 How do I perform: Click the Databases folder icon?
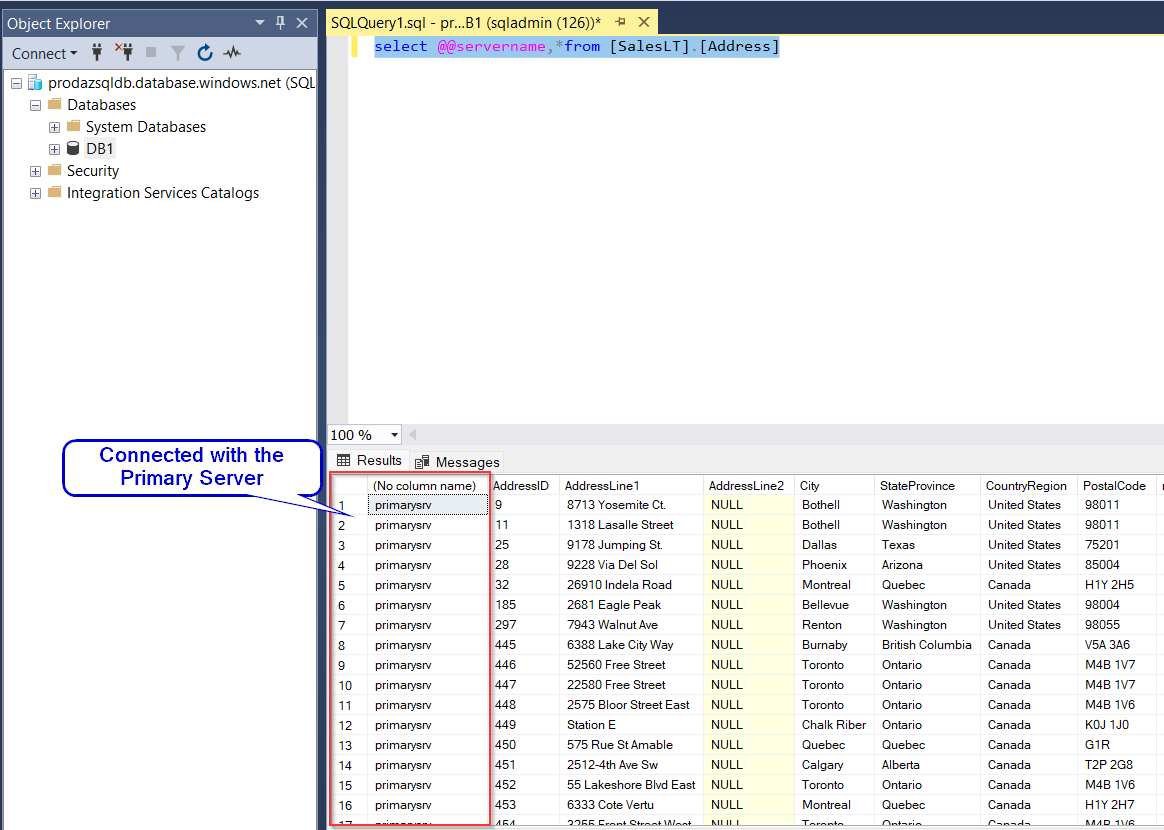(54, 104)
